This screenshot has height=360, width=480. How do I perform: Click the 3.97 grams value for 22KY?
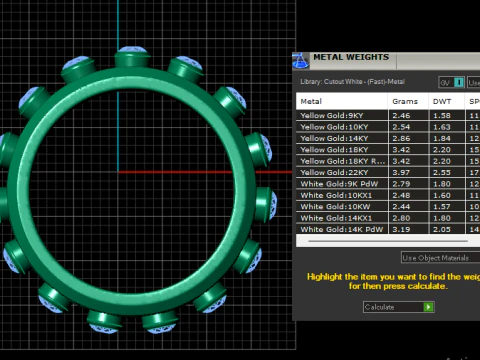(401, 173)
